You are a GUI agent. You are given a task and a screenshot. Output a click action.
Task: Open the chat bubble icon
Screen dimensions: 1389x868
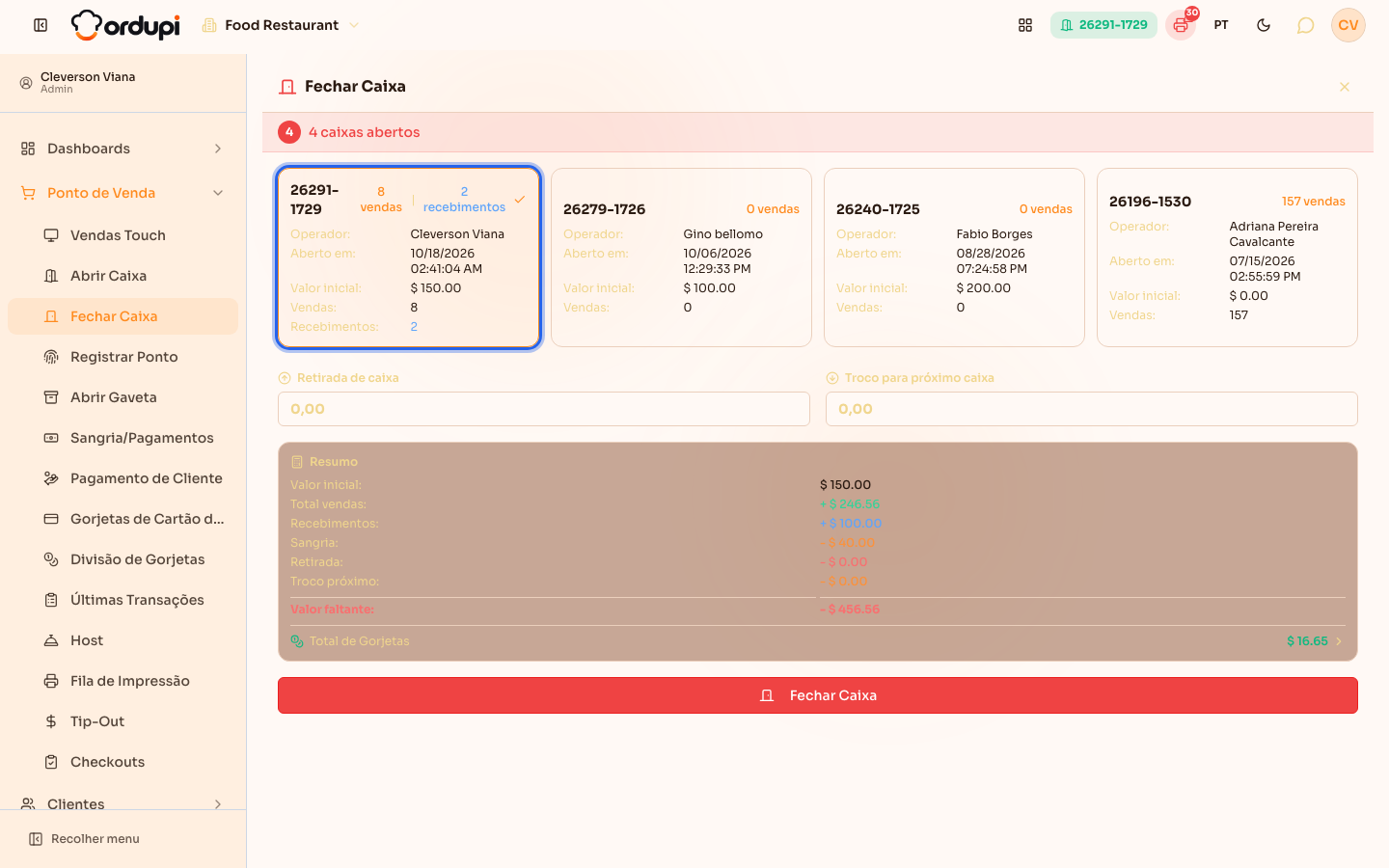[1305, 25]
